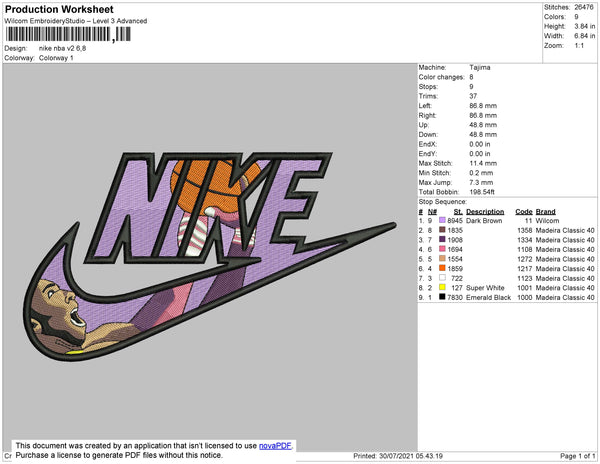Viewport: 600px width, 464px height.
Task: Click the St. column header
Action: coord(458,212)
